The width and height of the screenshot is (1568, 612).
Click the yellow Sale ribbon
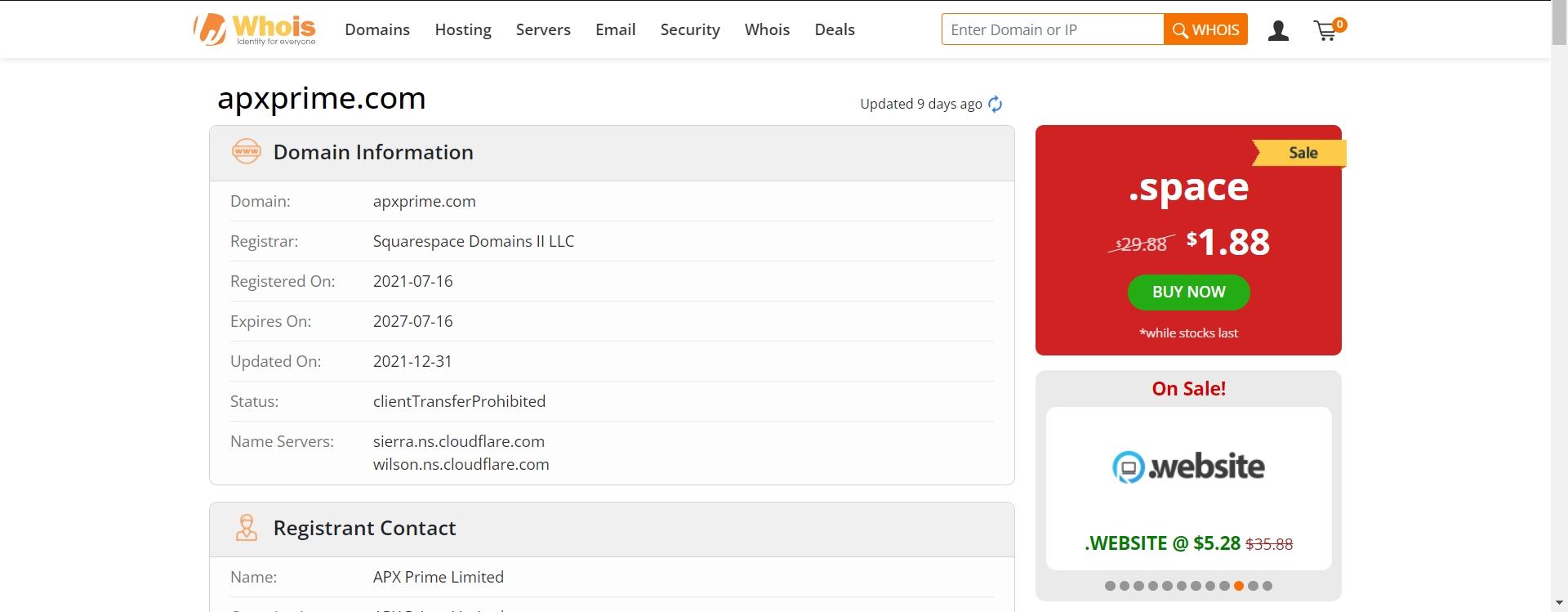[x=1300, y=153]
